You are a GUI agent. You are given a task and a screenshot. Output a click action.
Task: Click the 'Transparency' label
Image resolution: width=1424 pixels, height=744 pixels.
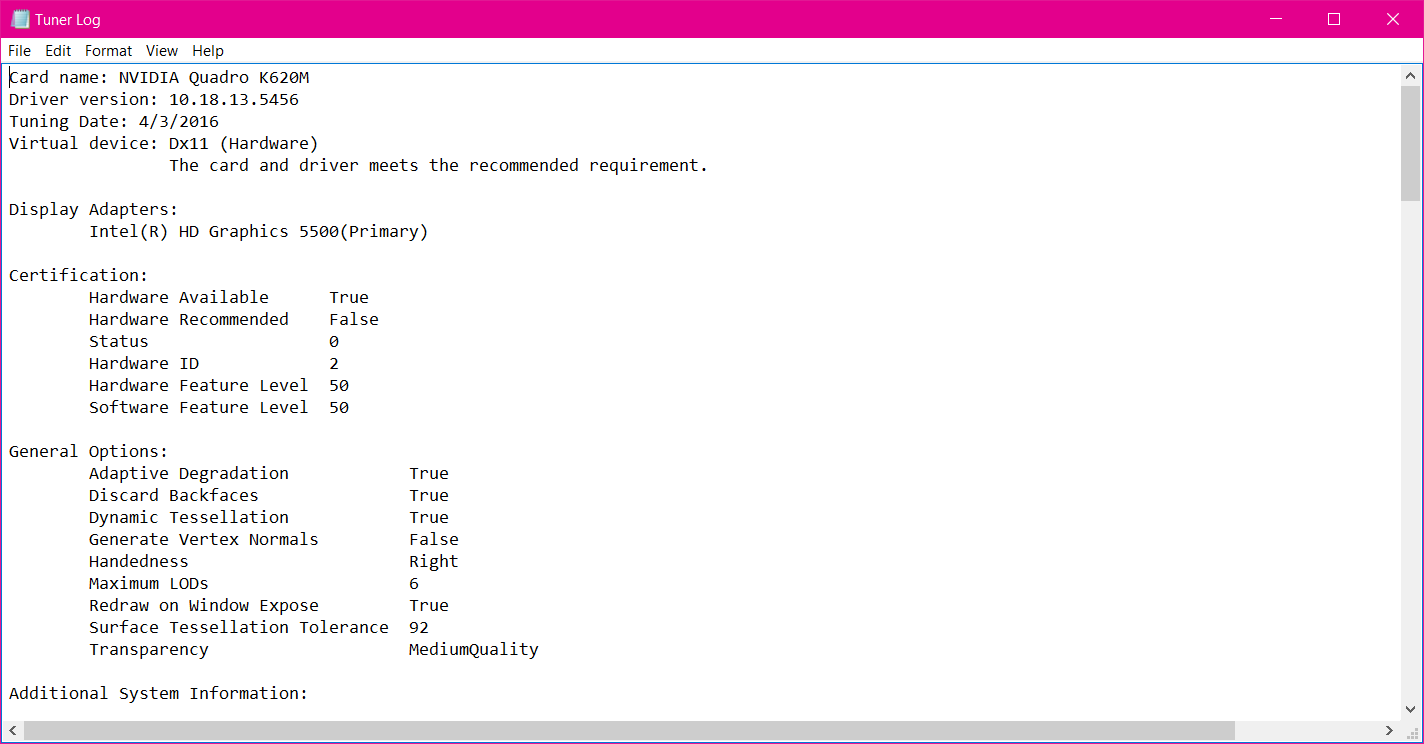[149, 649]
